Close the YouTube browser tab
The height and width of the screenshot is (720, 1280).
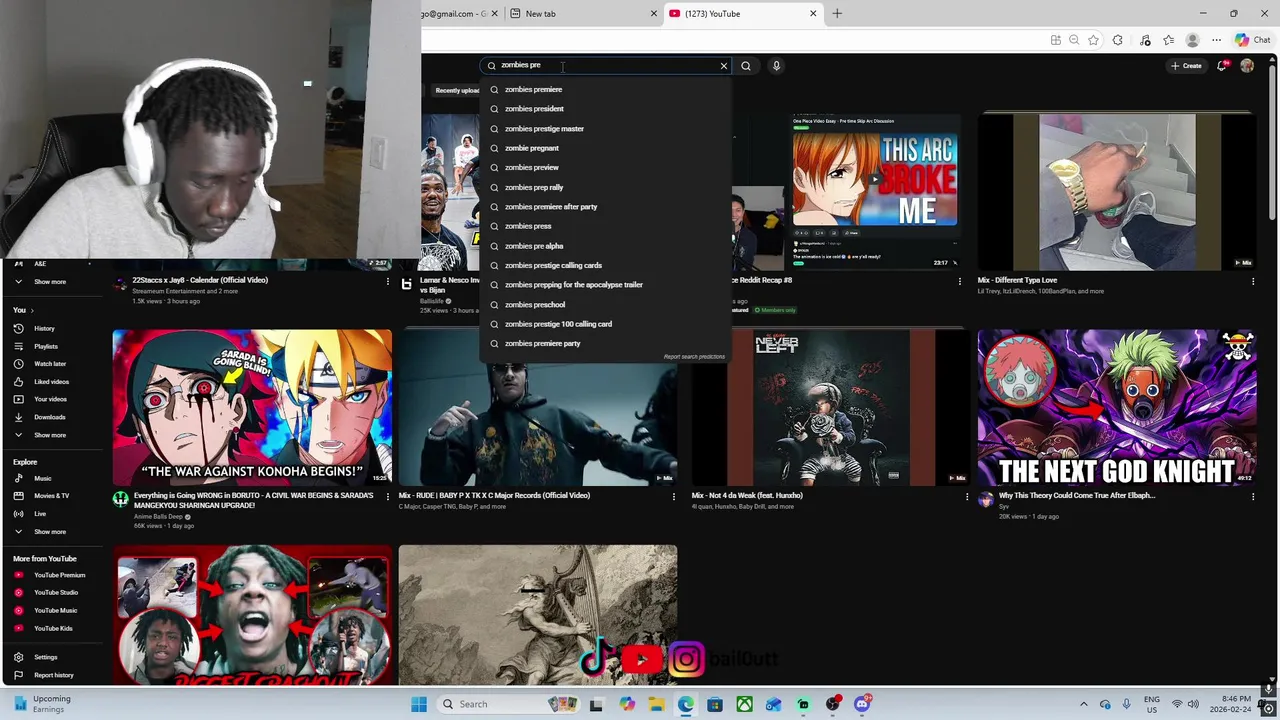813,14
